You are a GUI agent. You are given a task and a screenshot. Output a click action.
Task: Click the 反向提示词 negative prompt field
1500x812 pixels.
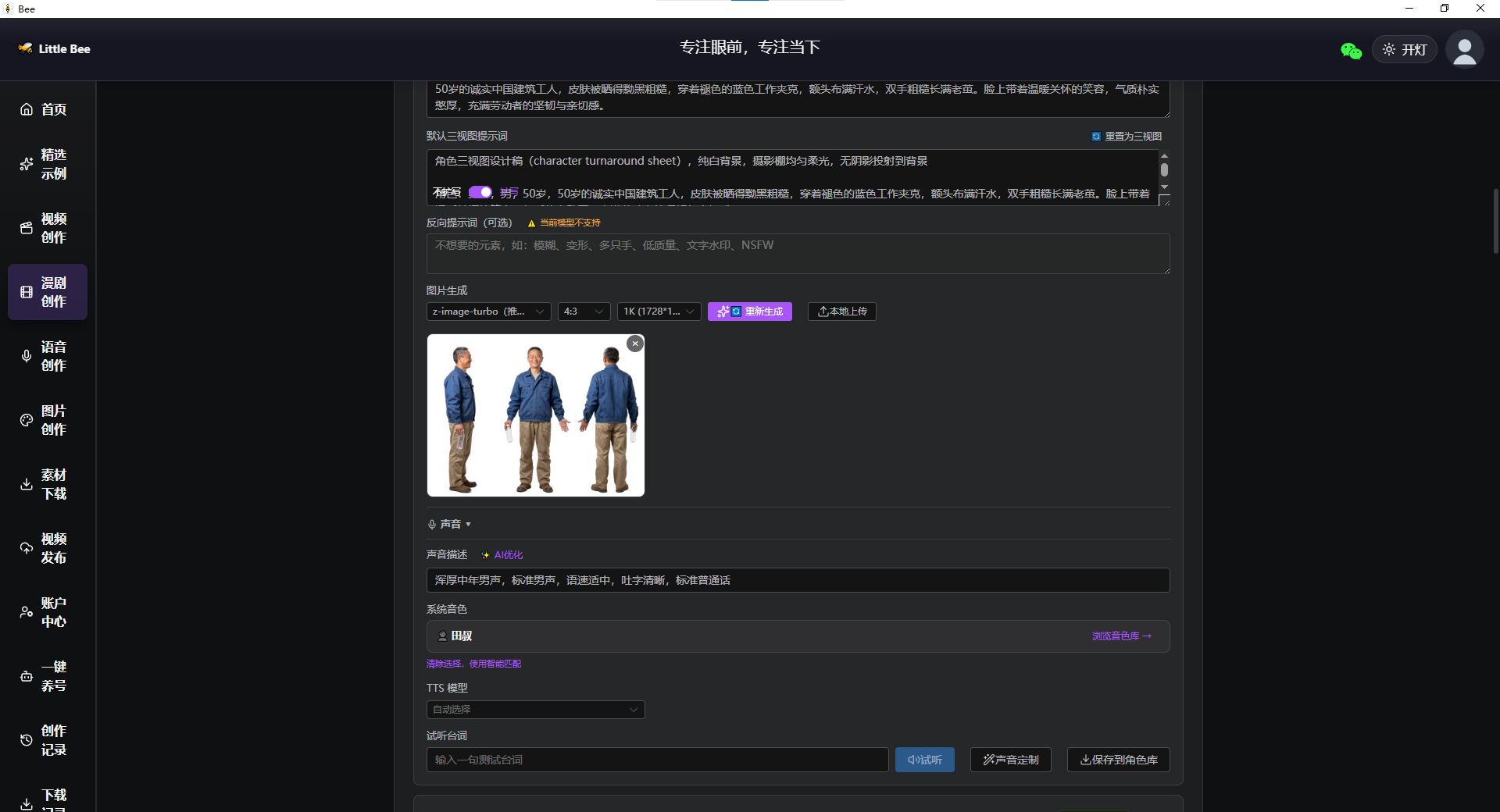coord(798,254)
